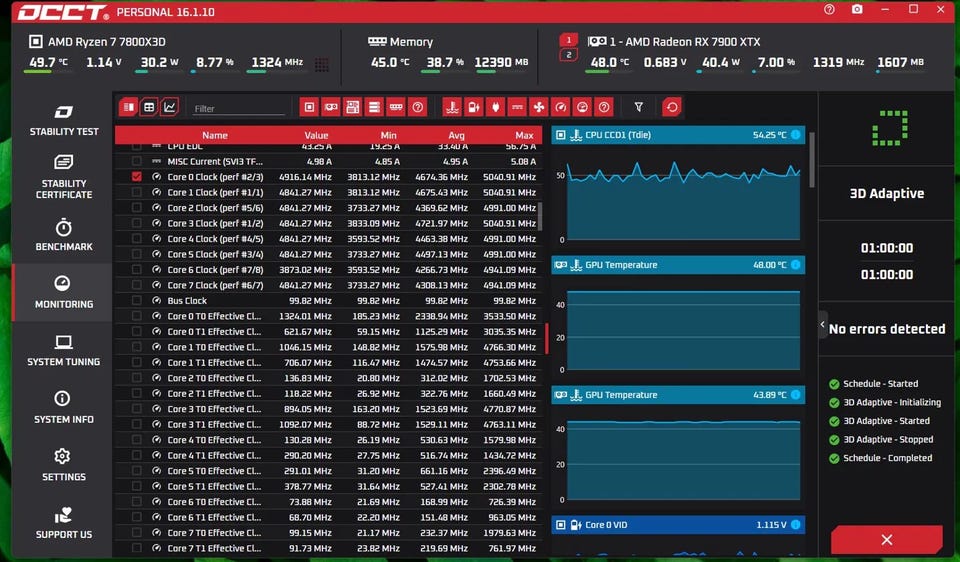Sort table by the Max column
Screen dimensions: 960x562
(524, 135)
